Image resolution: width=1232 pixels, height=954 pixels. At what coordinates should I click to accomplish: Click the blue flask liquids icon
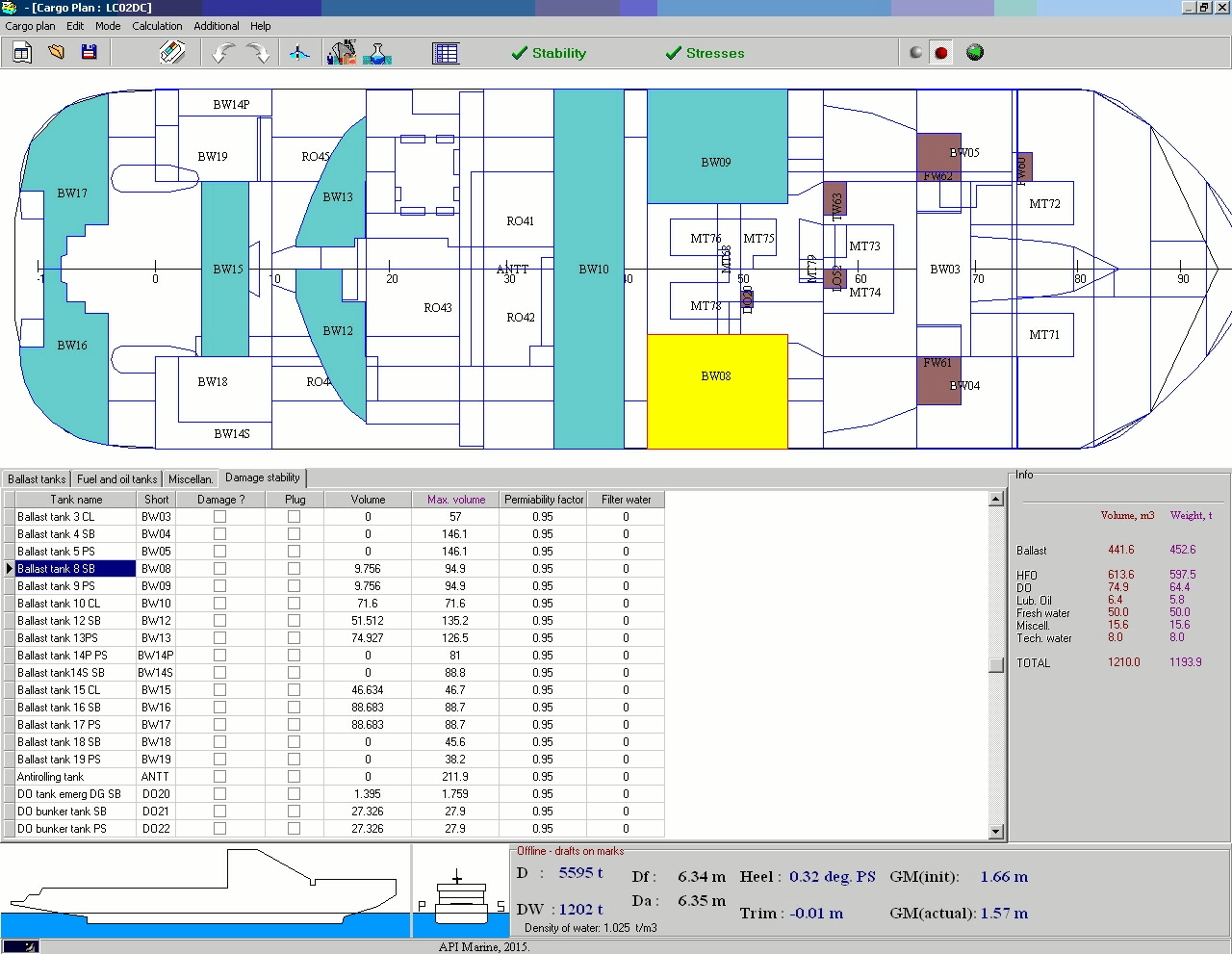click(377, 53)
